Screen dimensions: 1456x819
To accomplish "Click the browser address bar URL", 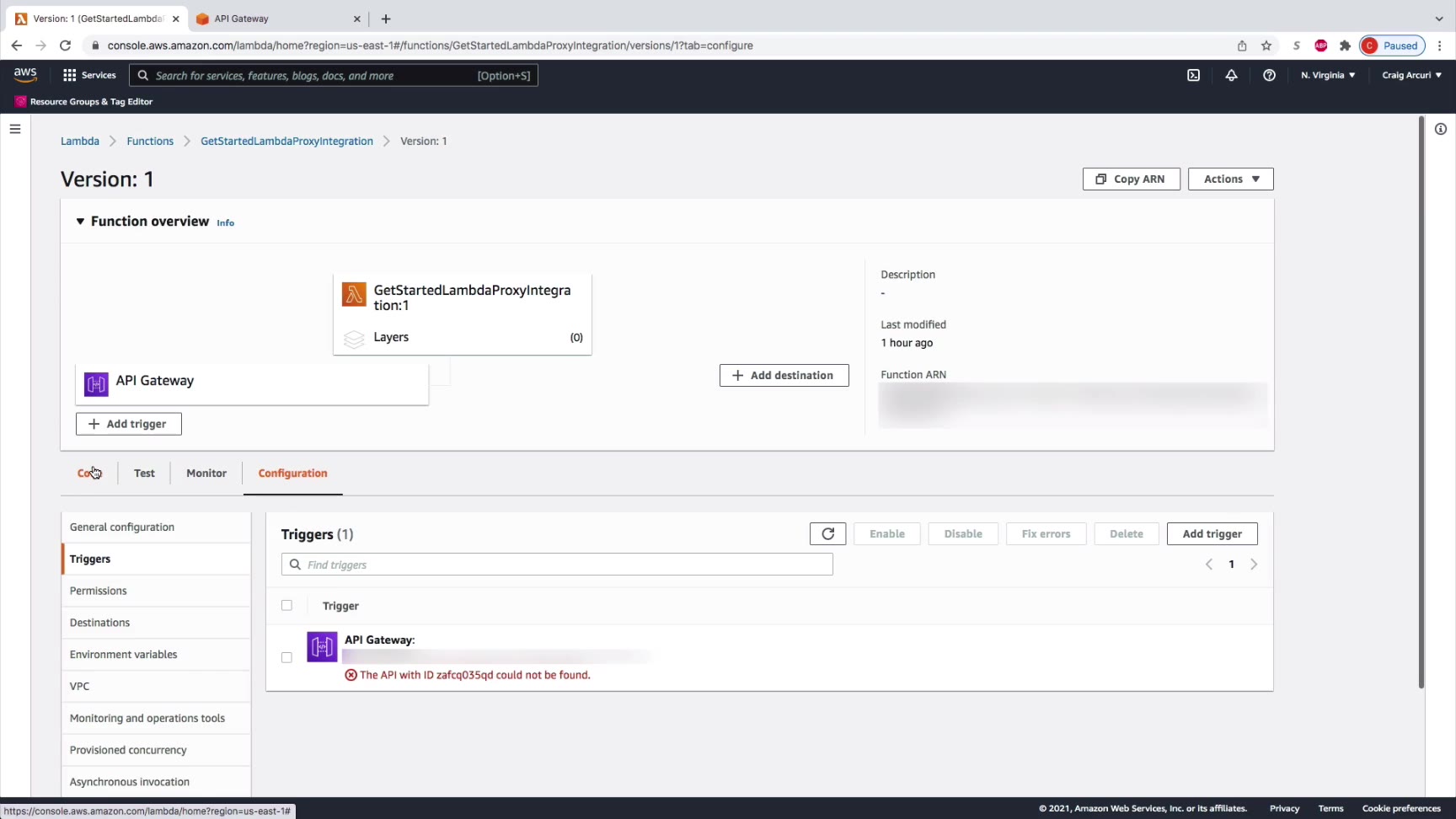I will tap(430, 45).
